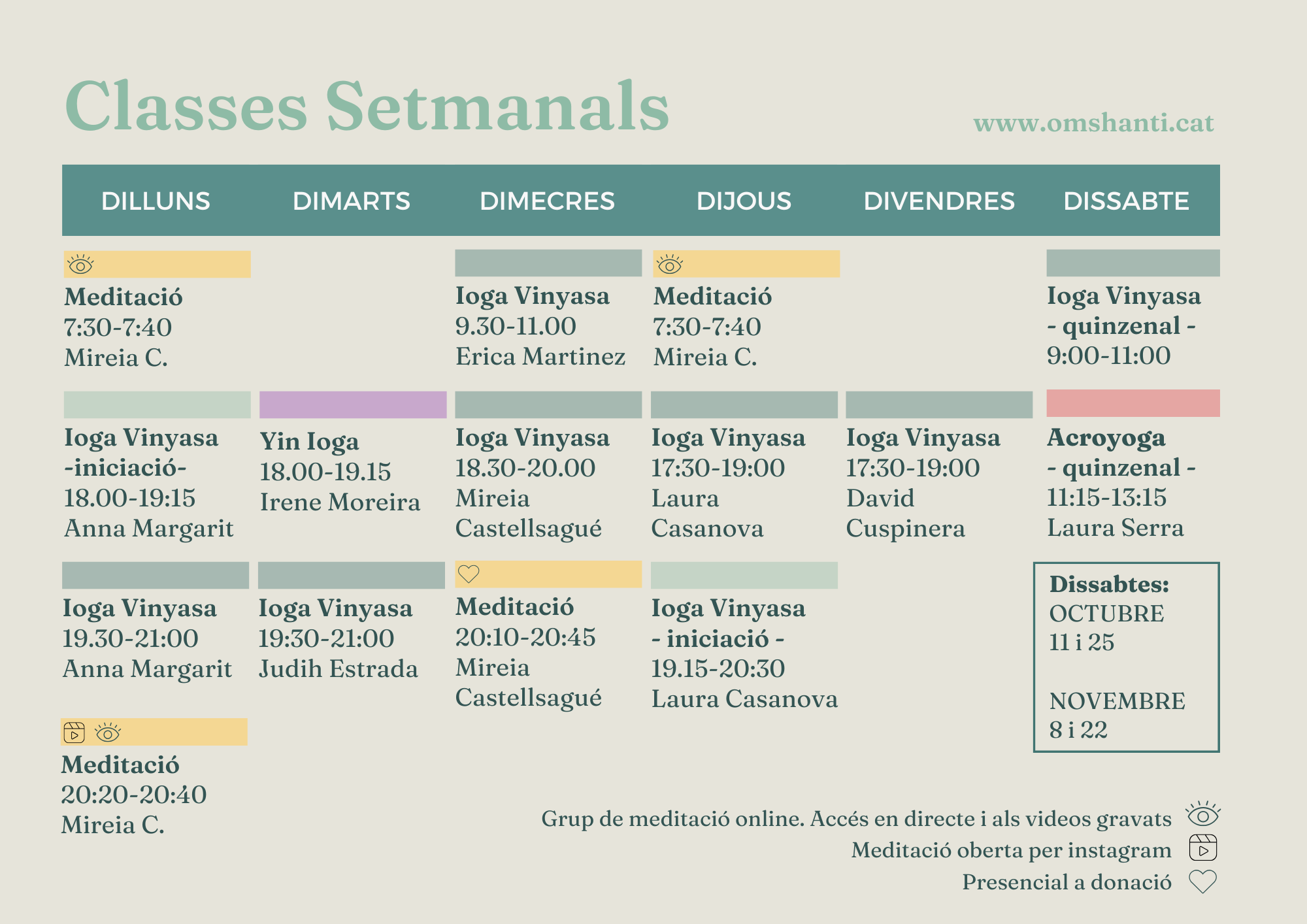Click the pink Acroyoga color bar
This screenshot has width=1307, height=924.
[x=1133, y=403]
